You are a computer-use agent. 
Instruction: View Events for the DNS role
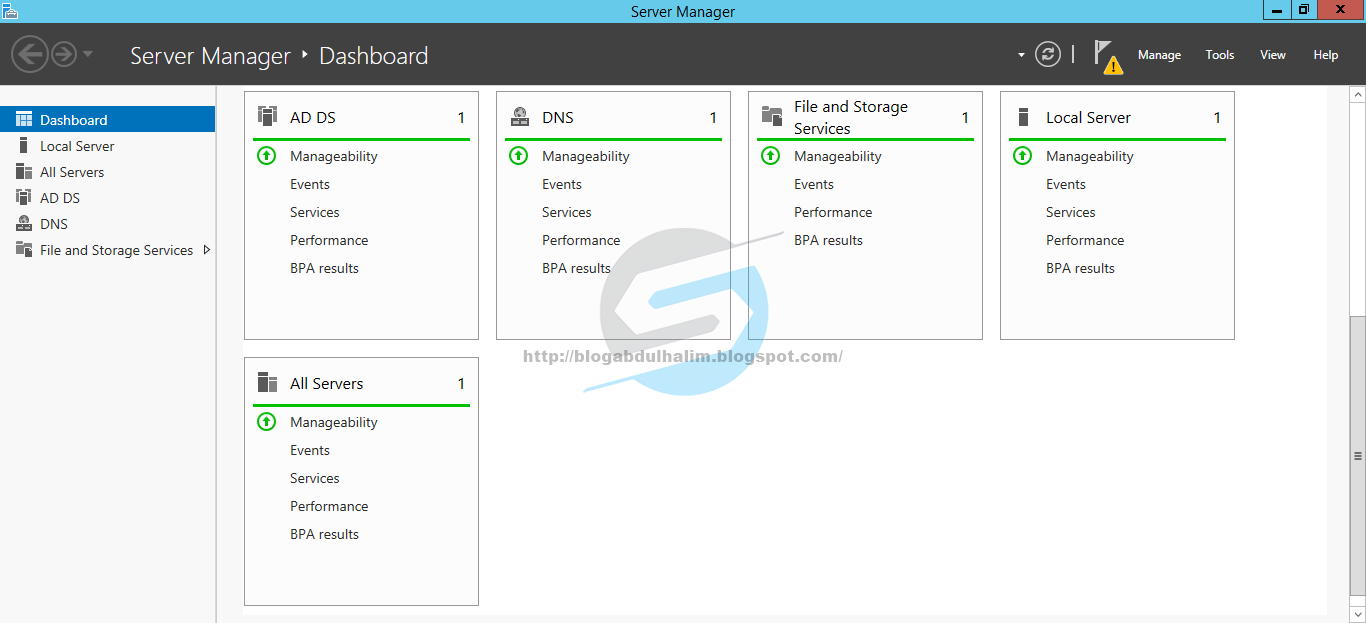pyautogui.click(x=562, y=184)
